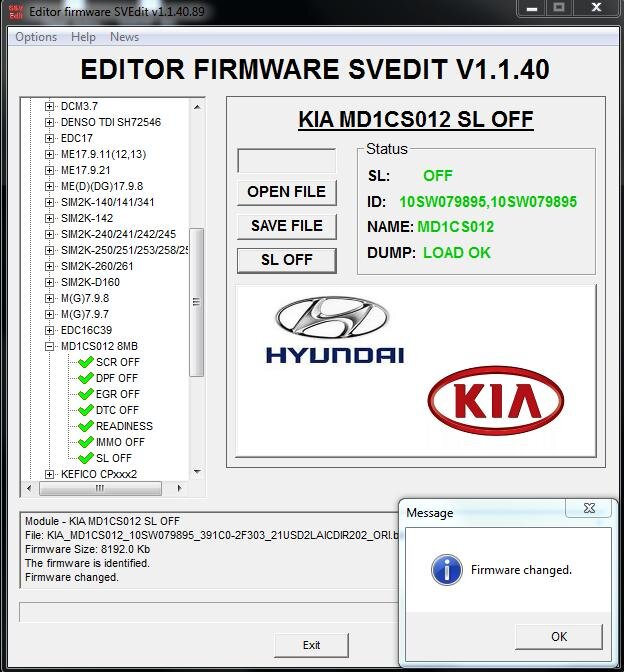Click the tree horizontal scroll left arrow
Screen dimensions: 624x672
pos(29,488)
